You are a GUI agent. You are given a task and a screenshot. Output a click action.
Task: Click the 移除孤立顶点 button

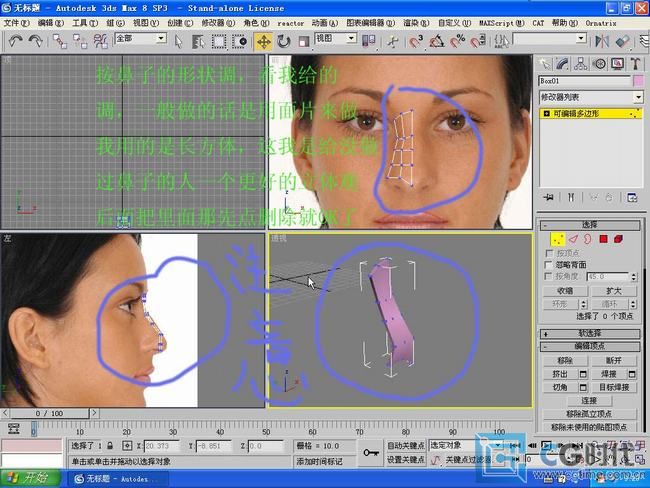pyautogui.click(x=589, y=414)
